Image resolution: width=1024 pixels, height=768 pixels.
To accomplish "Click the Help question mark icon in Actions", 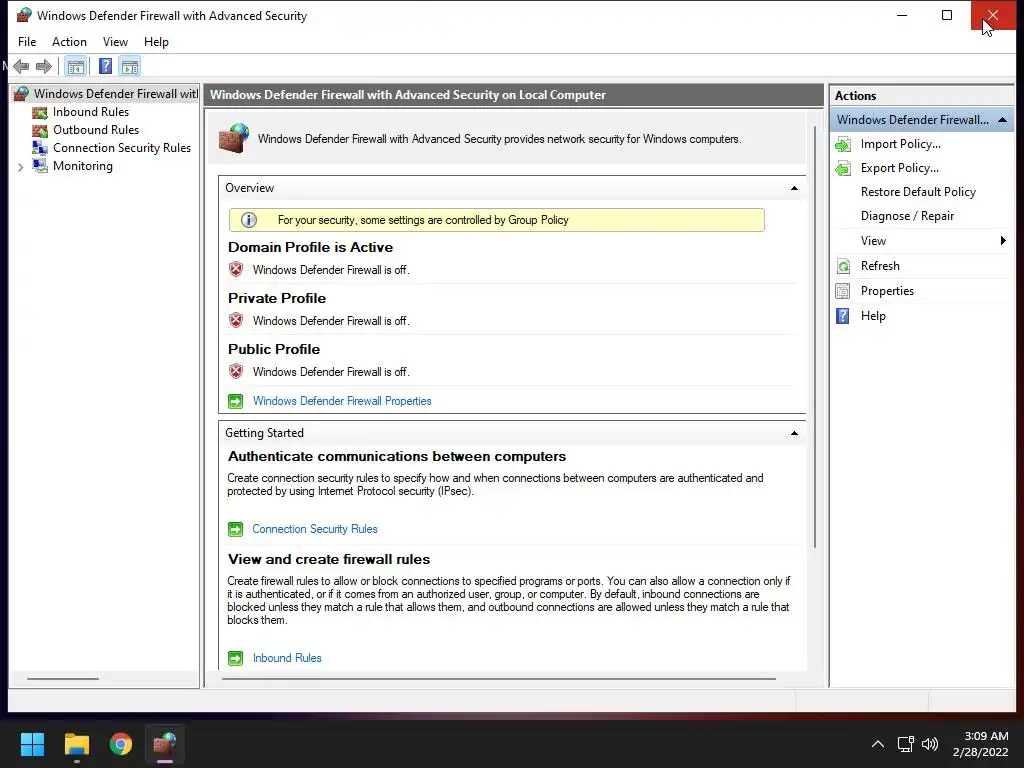I will [x=843, y=316].
